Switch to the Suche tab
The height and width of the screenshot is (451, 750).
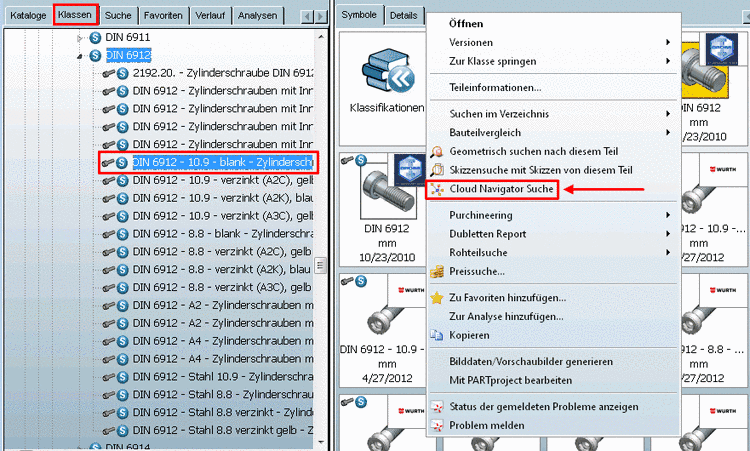pyautogui.click(x=118, y=15)
